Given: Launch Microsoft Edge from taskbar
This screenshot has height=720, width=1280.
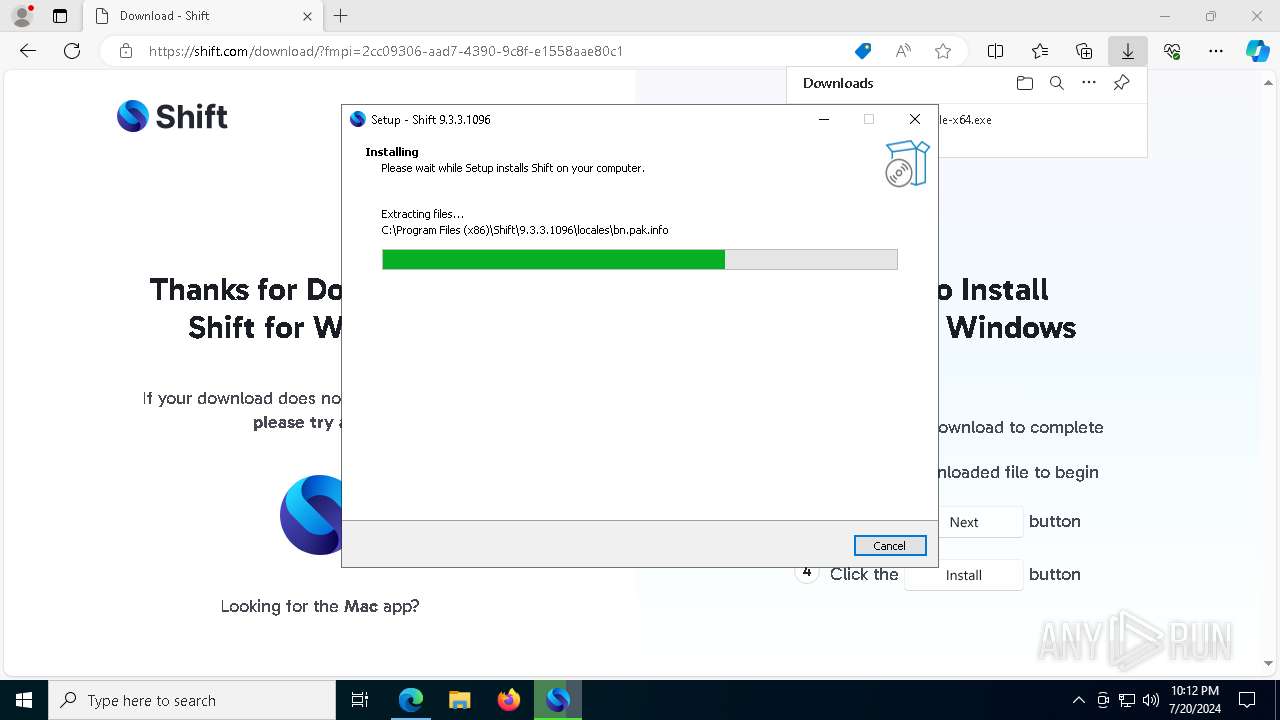Looking at the screenshot, I should [x=411, y=700].
